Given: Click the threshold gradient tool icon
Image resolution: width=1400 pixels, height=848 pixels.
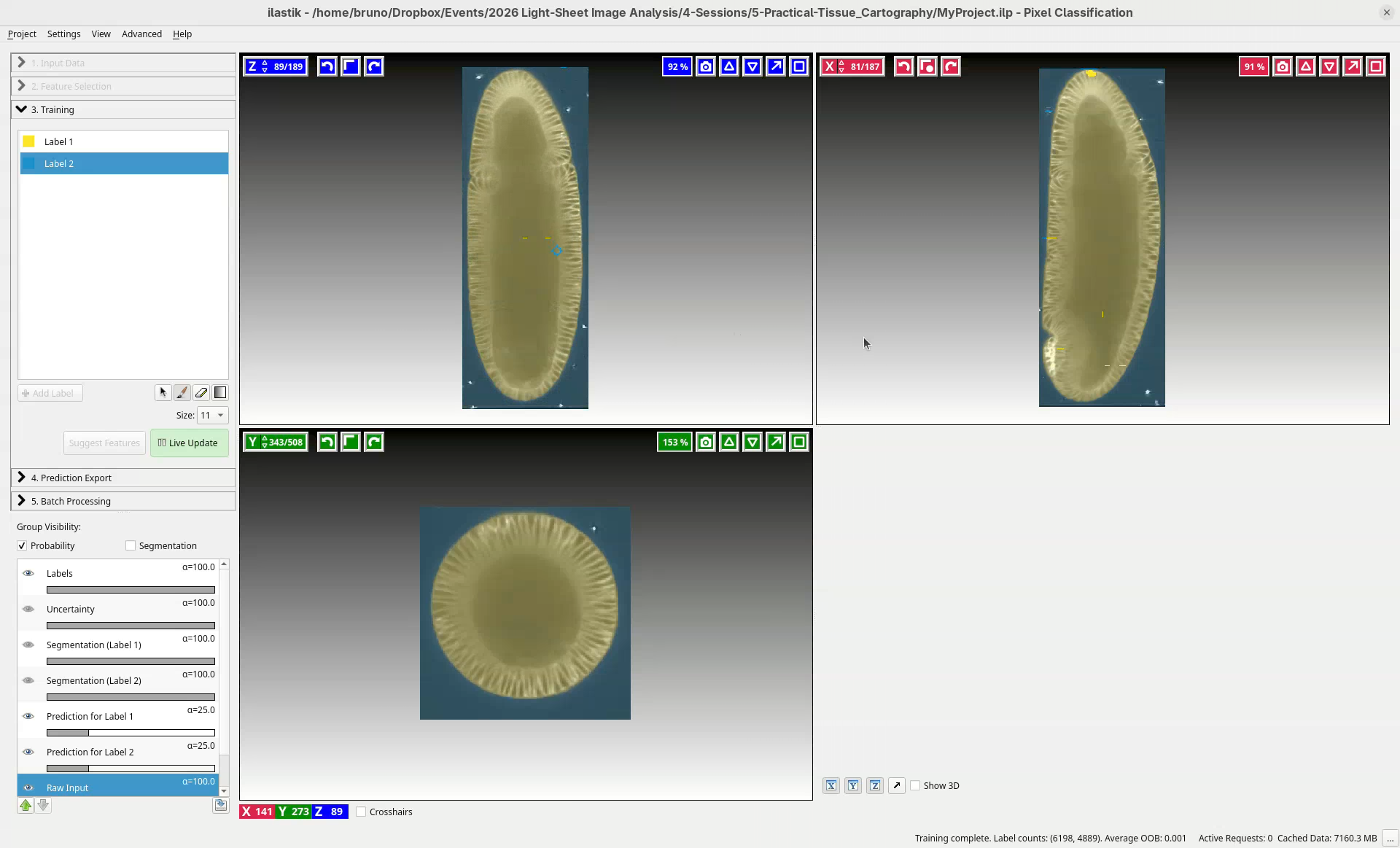Looking at the screenshot, I should [220, 393].
